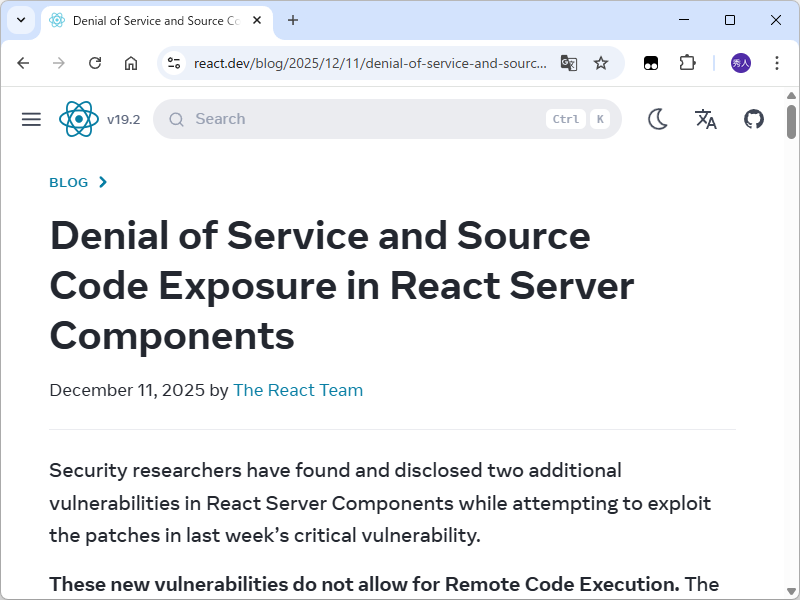Click the site information icon in the address bar
Screen dimensions: 800x600
174,62
